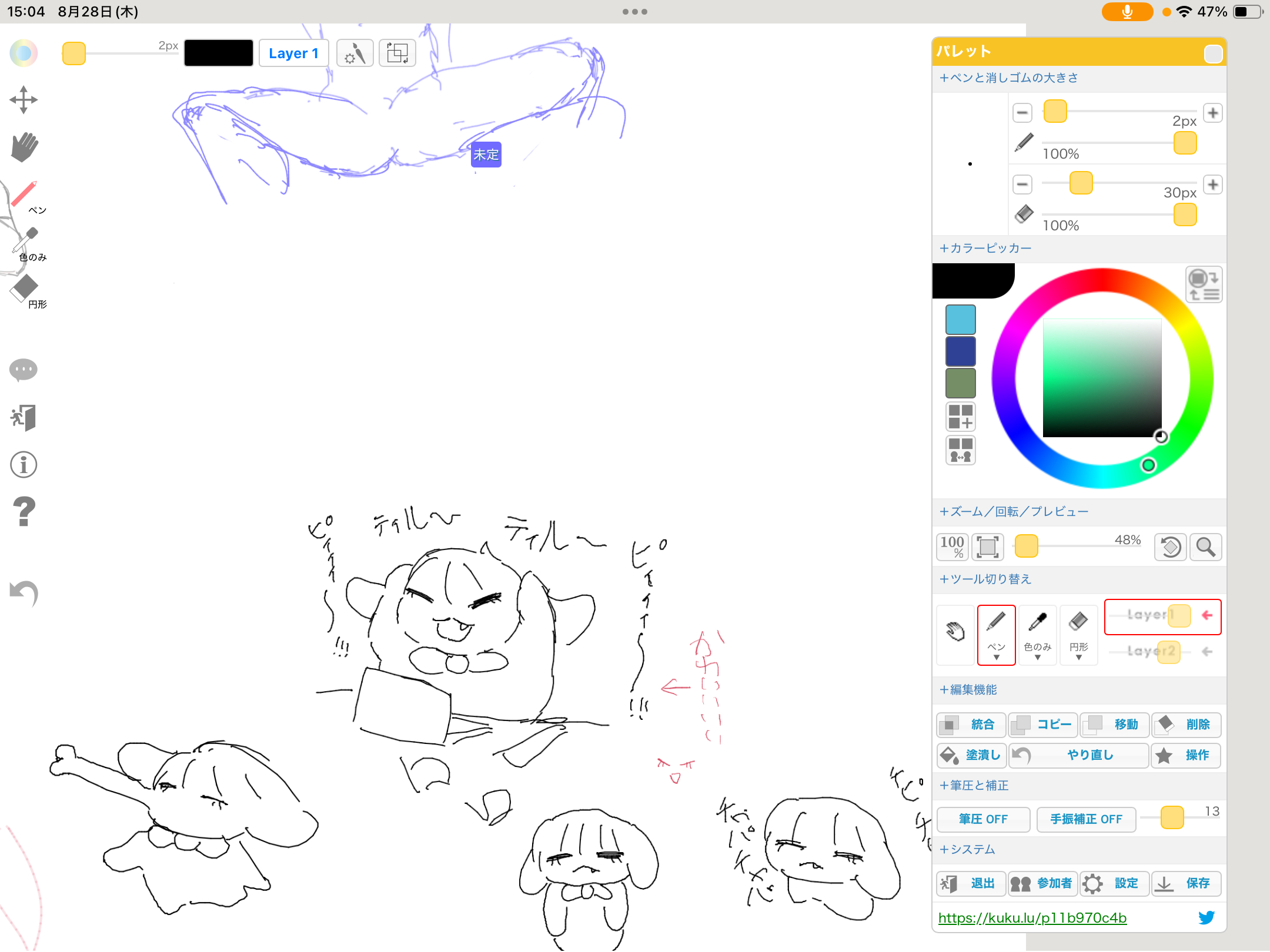
Task: Click the 塗潰し fill button
Action: [971, 755]
